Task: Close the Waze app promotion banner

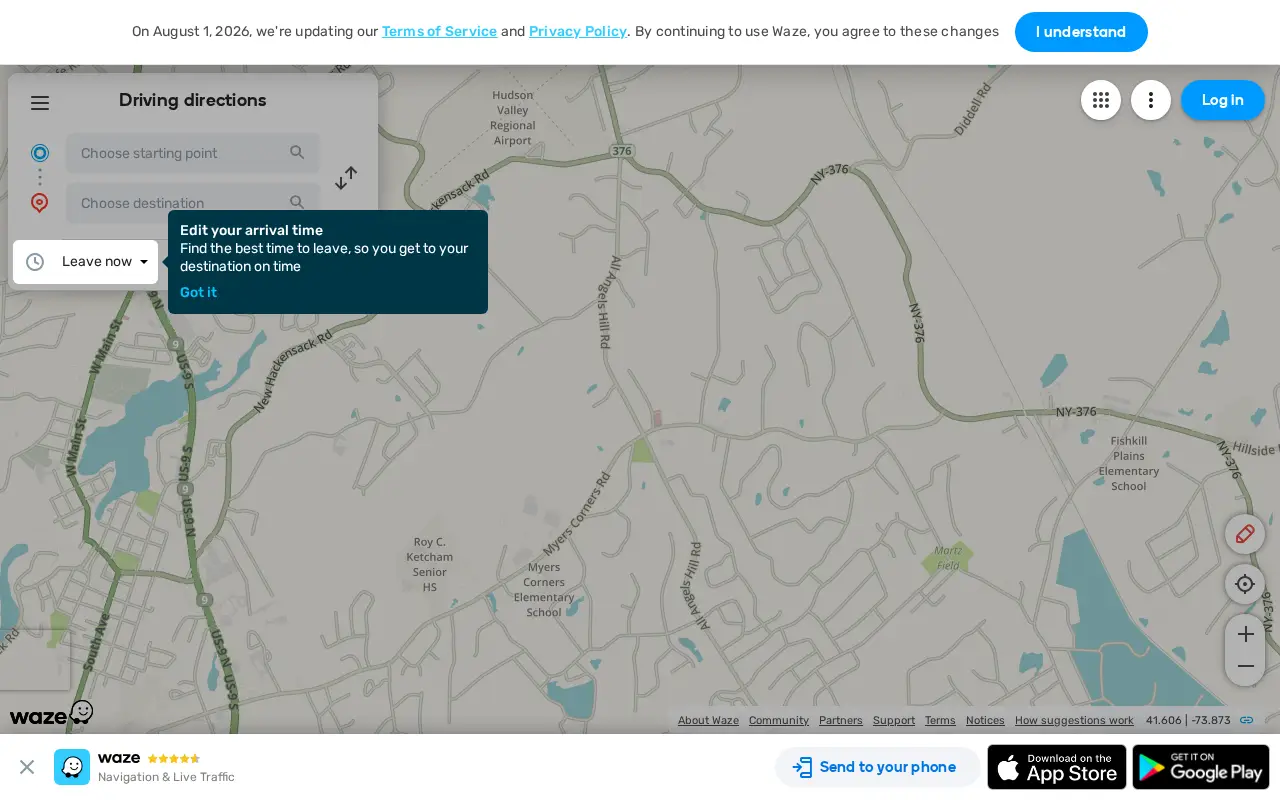Action: click(27, 767)
